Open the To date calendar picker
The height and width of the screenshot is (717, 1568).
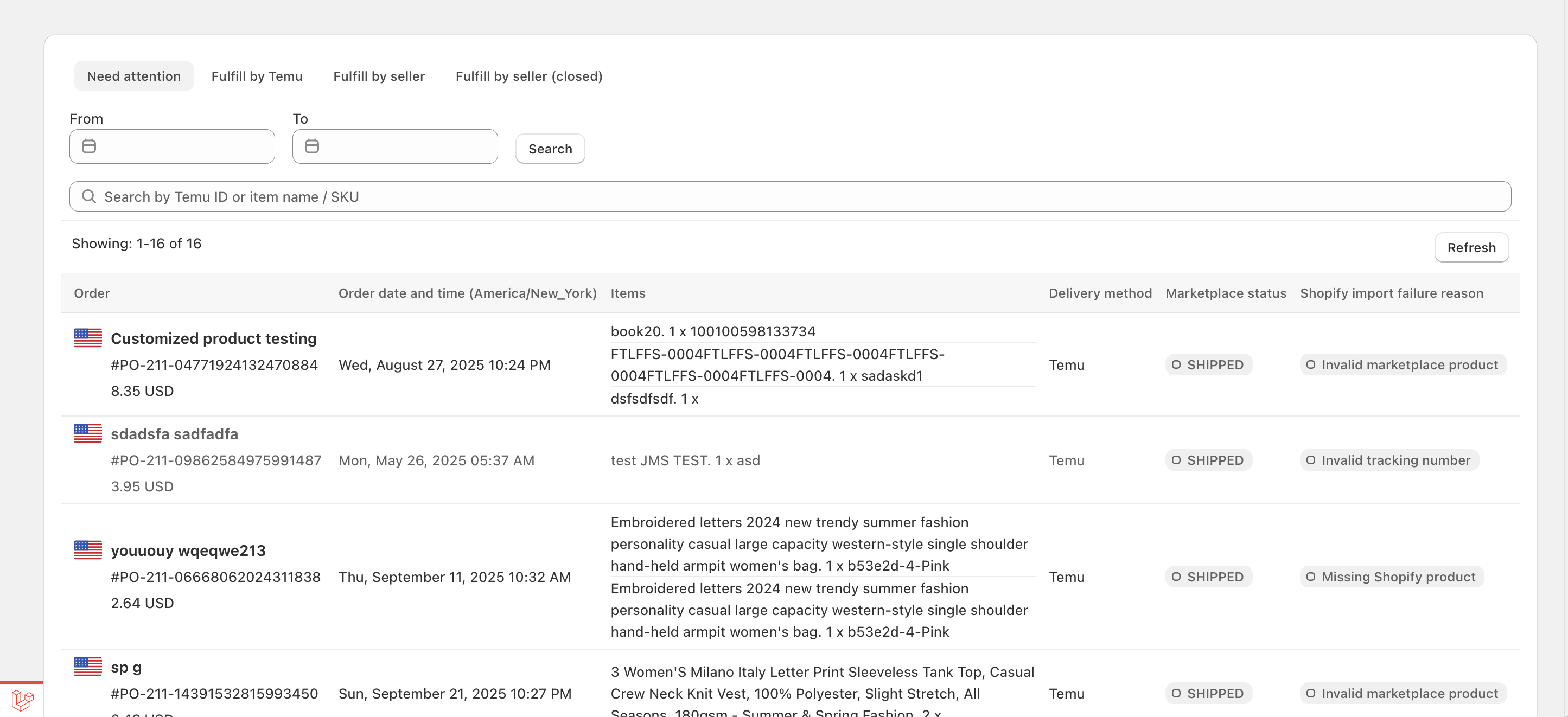313,146
